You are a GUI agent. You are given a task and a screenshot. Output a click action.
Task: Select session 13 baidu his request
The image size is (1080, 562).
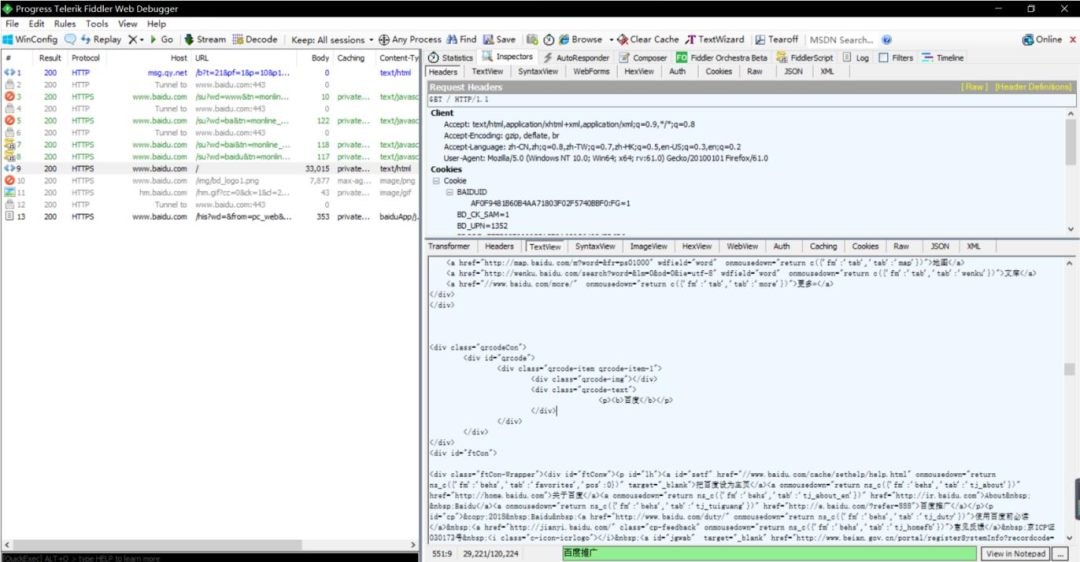[x=209, y=216]
